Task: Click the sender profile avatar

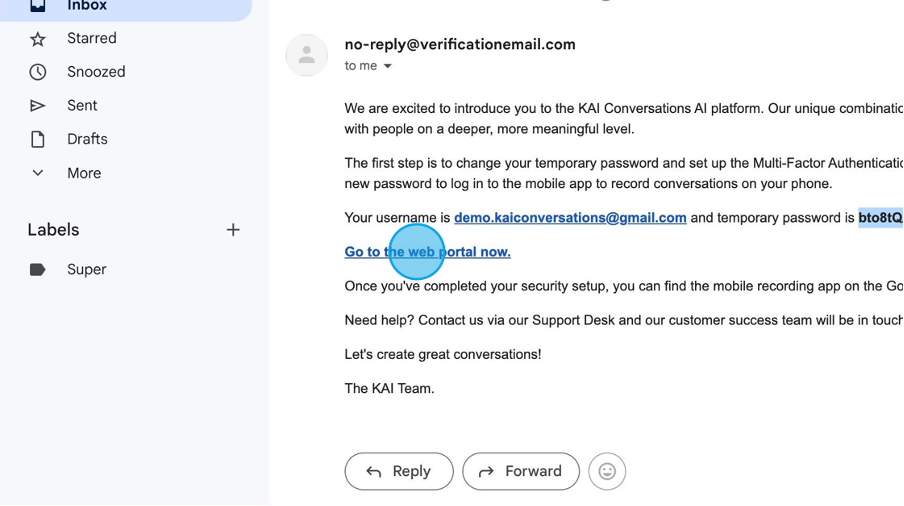Action: 307,55
